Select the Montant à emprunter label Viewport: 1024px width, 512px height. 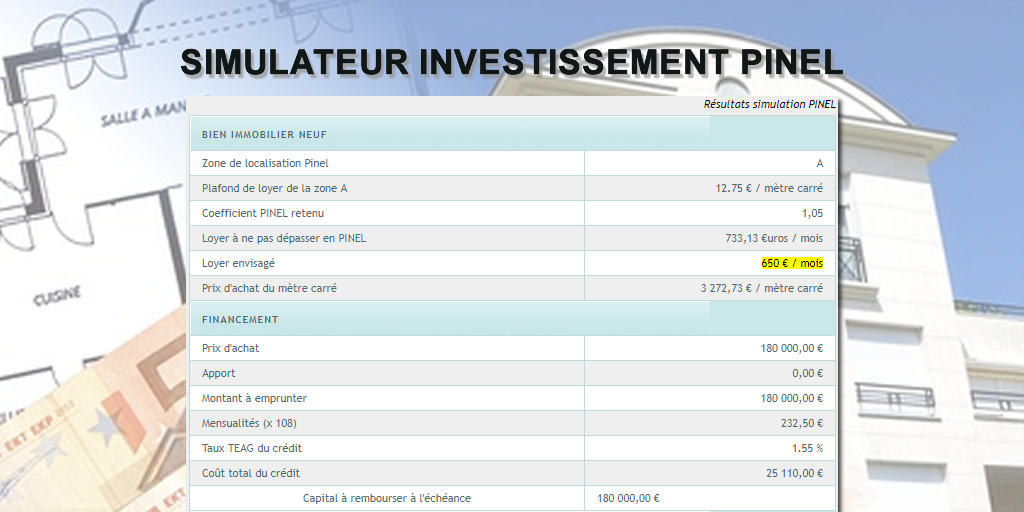[x=252, y=398]
